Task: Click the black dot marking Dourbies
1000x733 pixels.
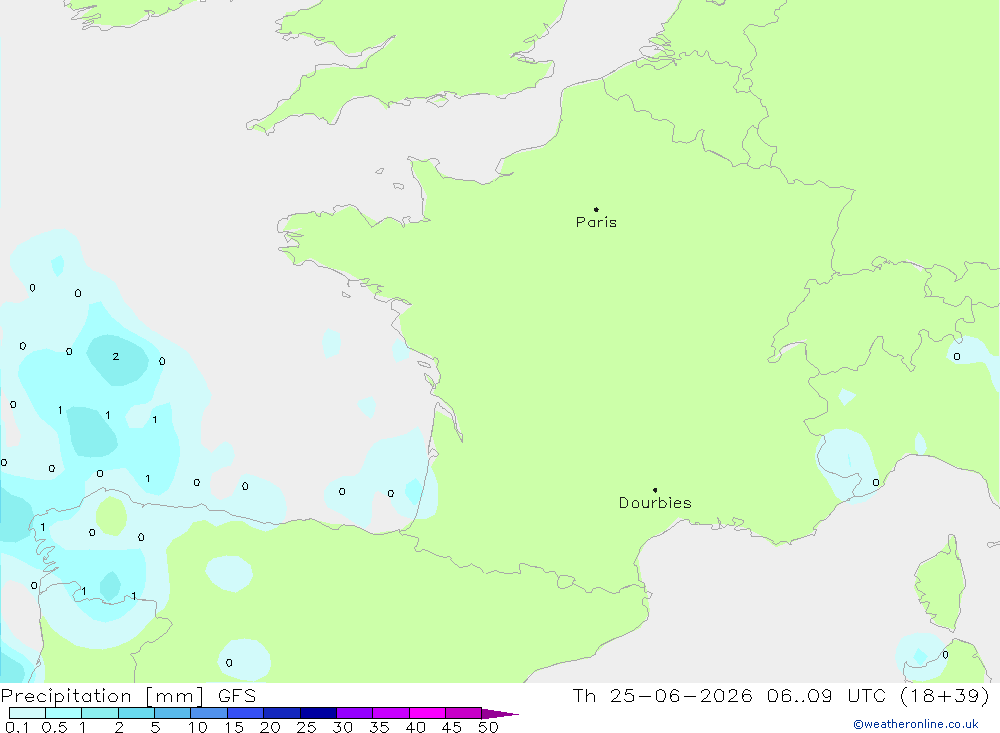Action: click(655, 490)
